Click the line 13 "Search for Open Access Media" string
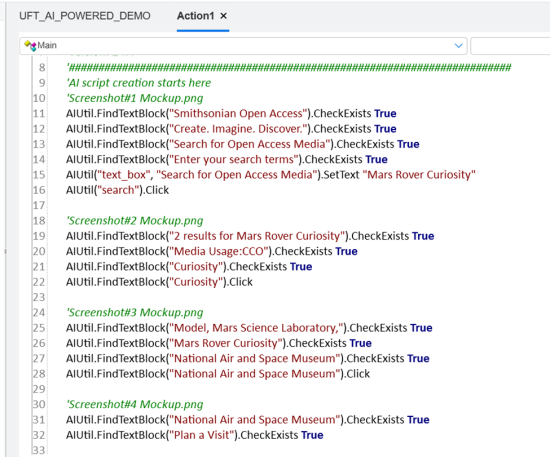This screenshot has height=457, width=550. point(250,144)
